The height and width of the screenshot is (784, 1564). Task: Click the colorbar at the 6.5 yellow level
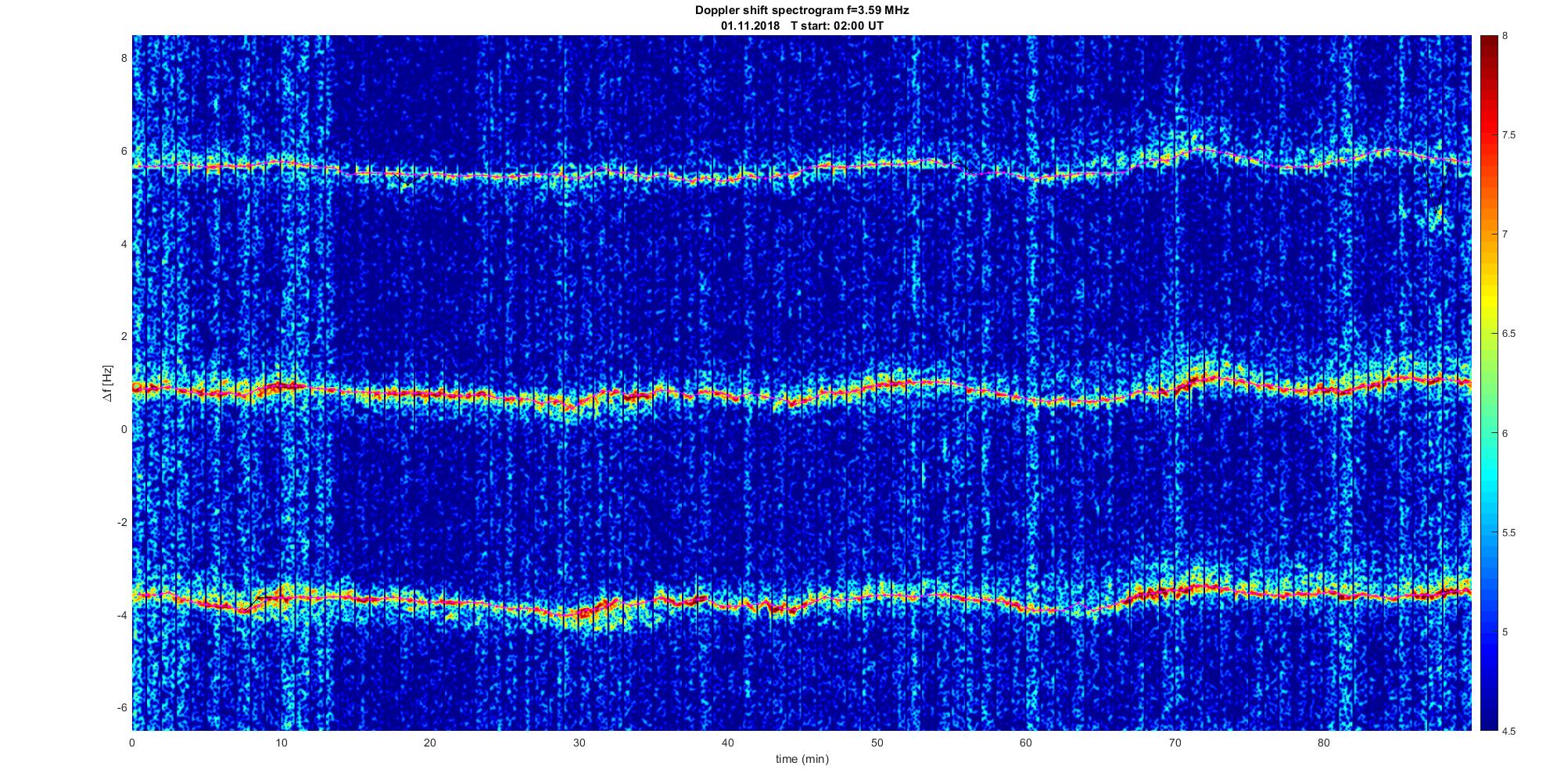click(x=1488, y=334)
